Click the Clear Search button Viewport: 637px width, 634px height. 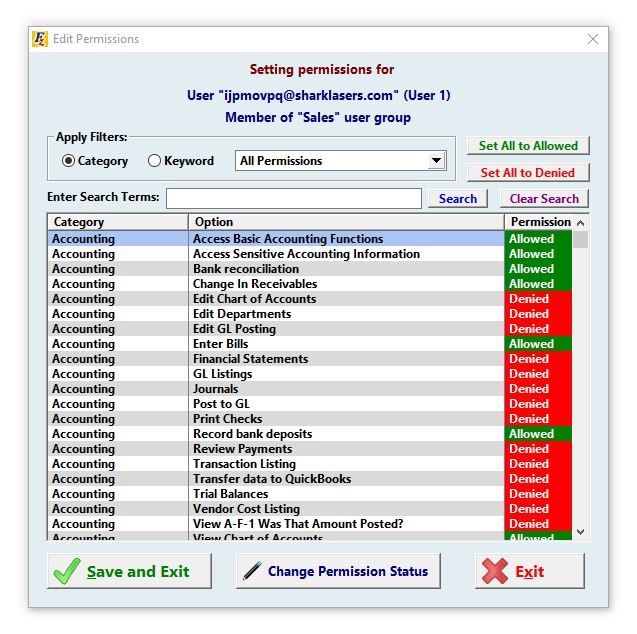coord(544,199)
